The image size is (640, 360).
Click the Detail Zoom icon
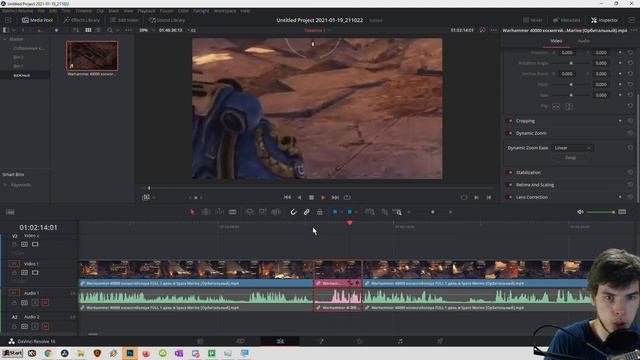click(384, 212)
